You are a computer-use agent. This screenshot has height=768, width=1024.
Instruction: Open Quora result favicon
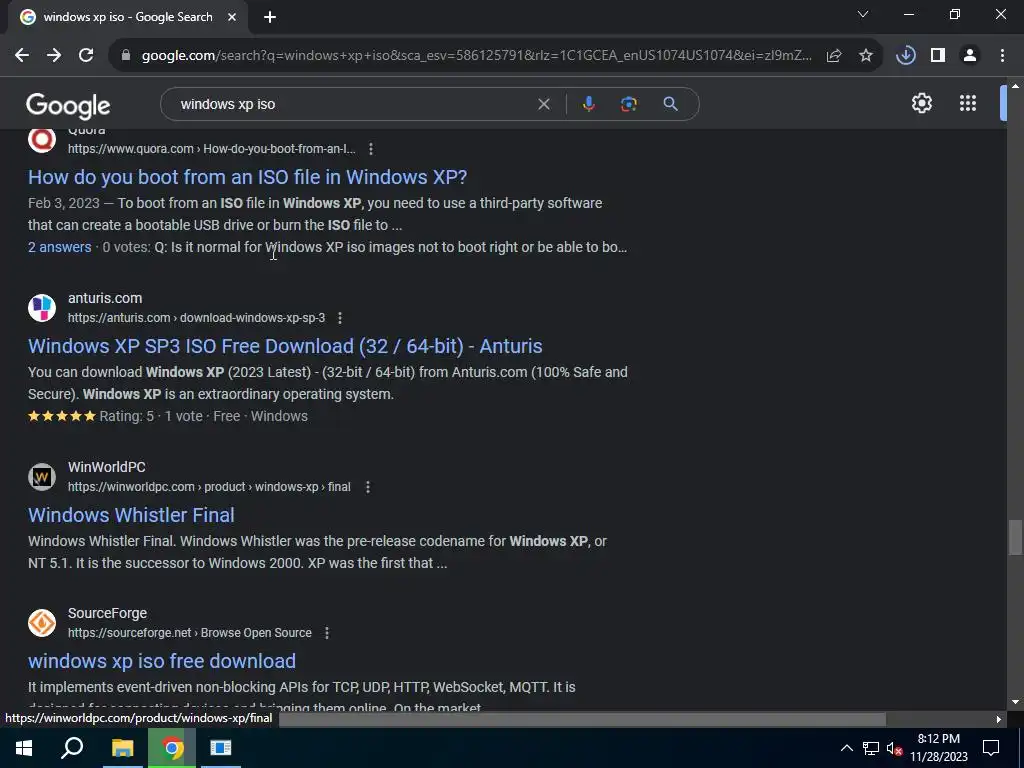(42, 140)
